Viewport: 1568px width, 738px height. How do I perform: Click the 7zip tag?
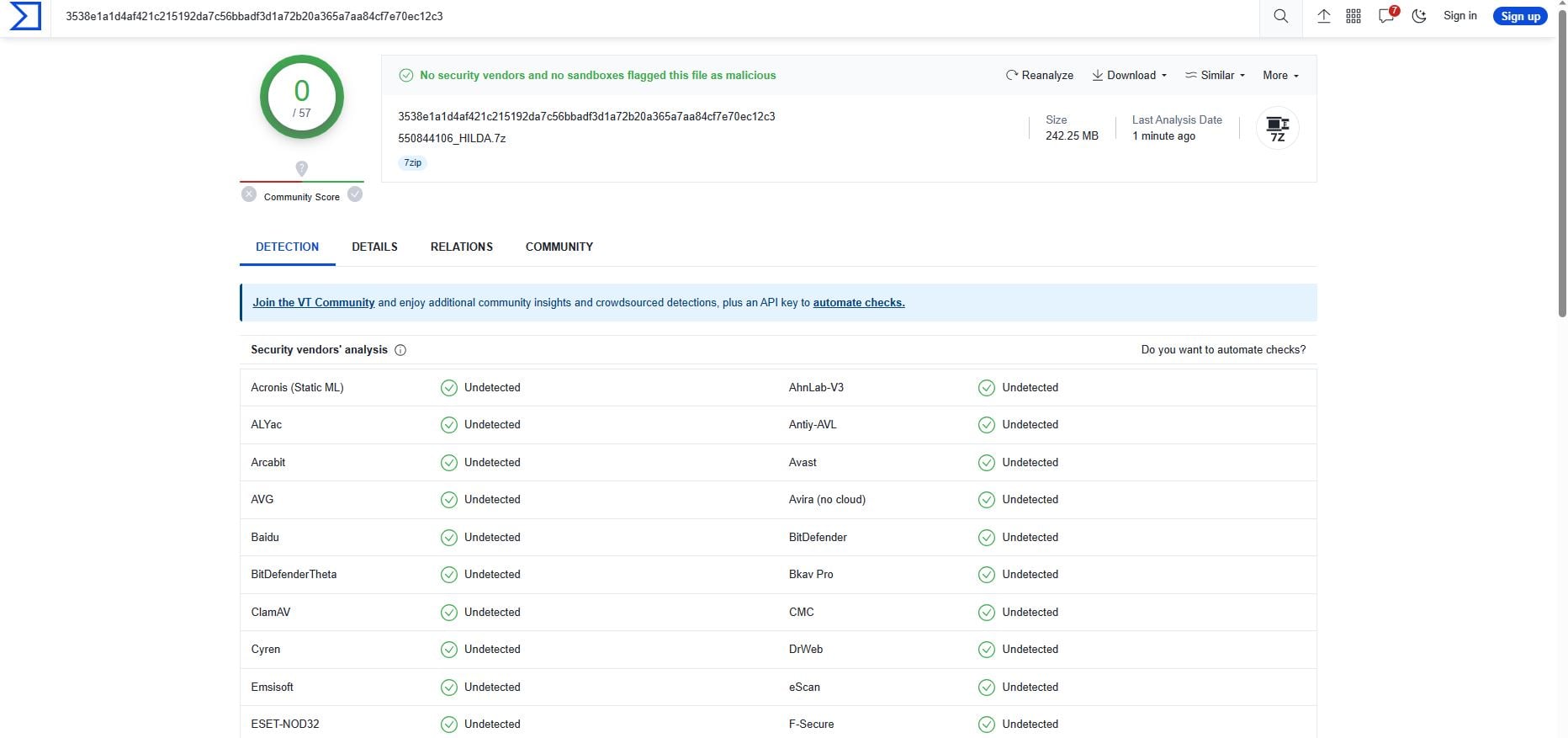tap(412, 162)
